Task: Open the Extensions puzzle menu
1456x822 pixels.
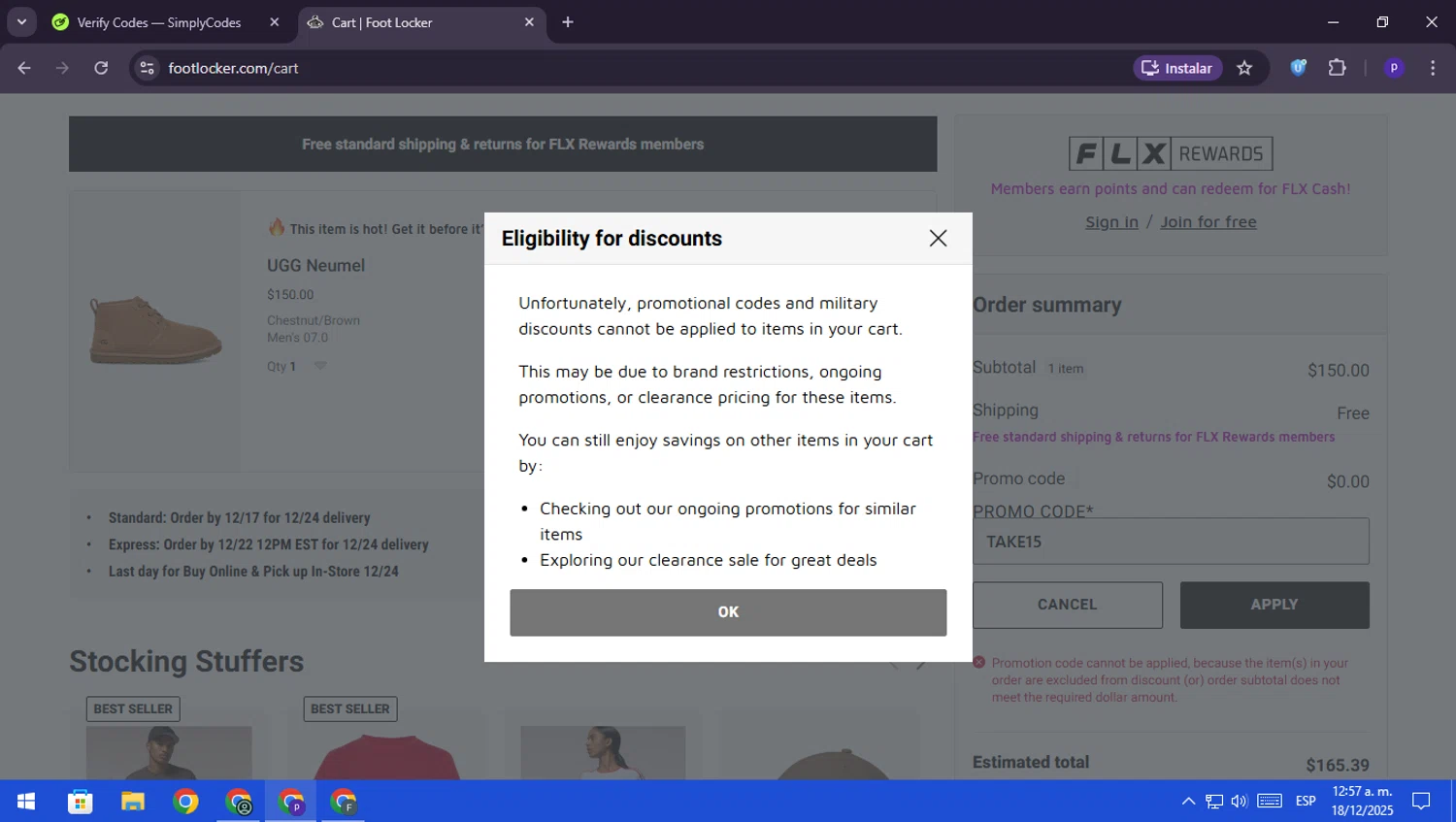Action: pyautogui.click(x=1337, y=68)
